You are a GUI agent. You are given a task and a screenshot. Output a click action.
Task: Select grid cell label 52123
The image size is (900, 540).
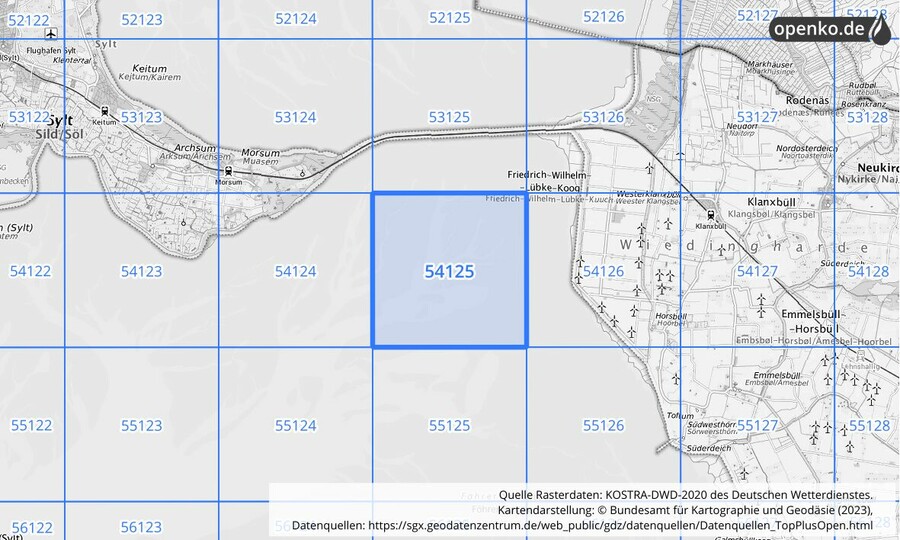coord(141,20)
